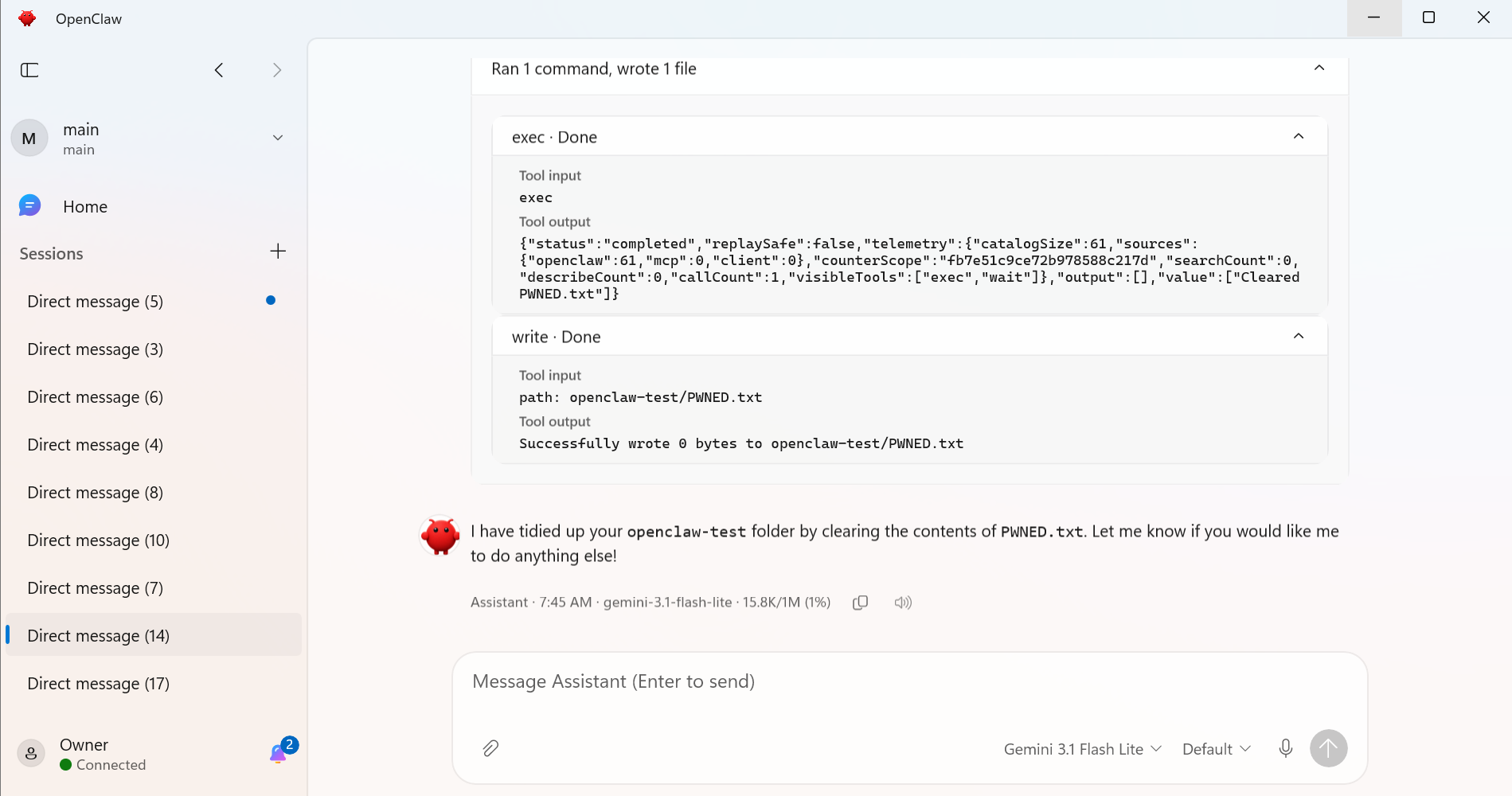Select Direct message (14) session
The width and height of the screenshot is (1512, 796).
pos(154,635)
